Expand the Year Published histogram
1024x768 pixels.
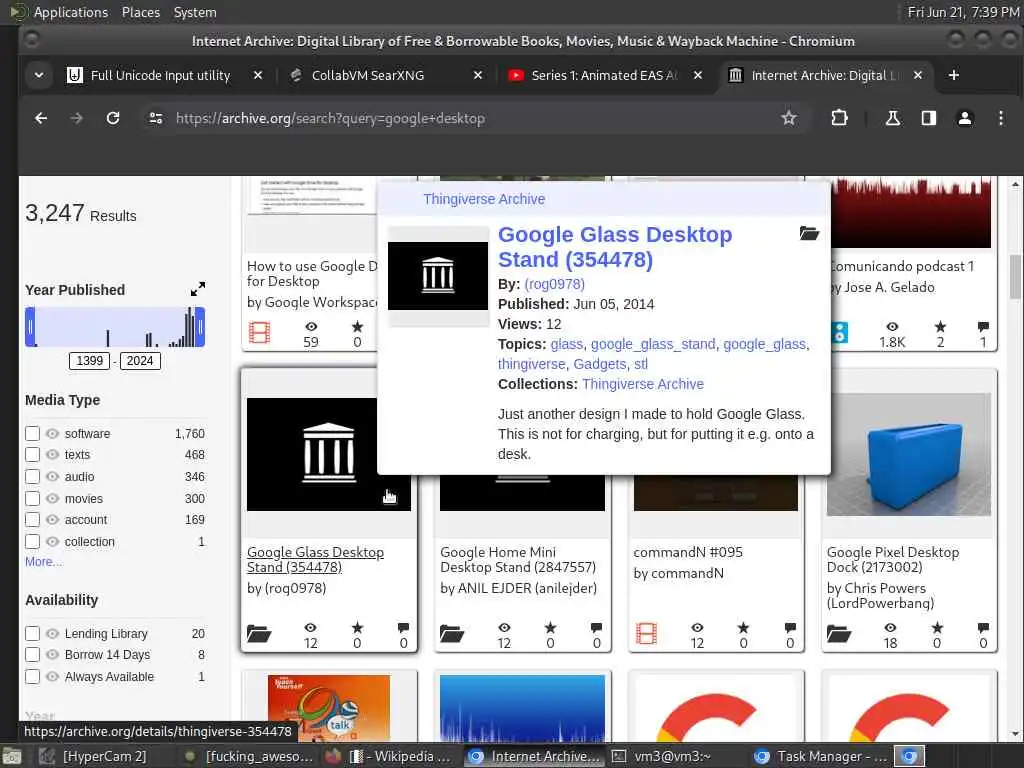(198, 289)
